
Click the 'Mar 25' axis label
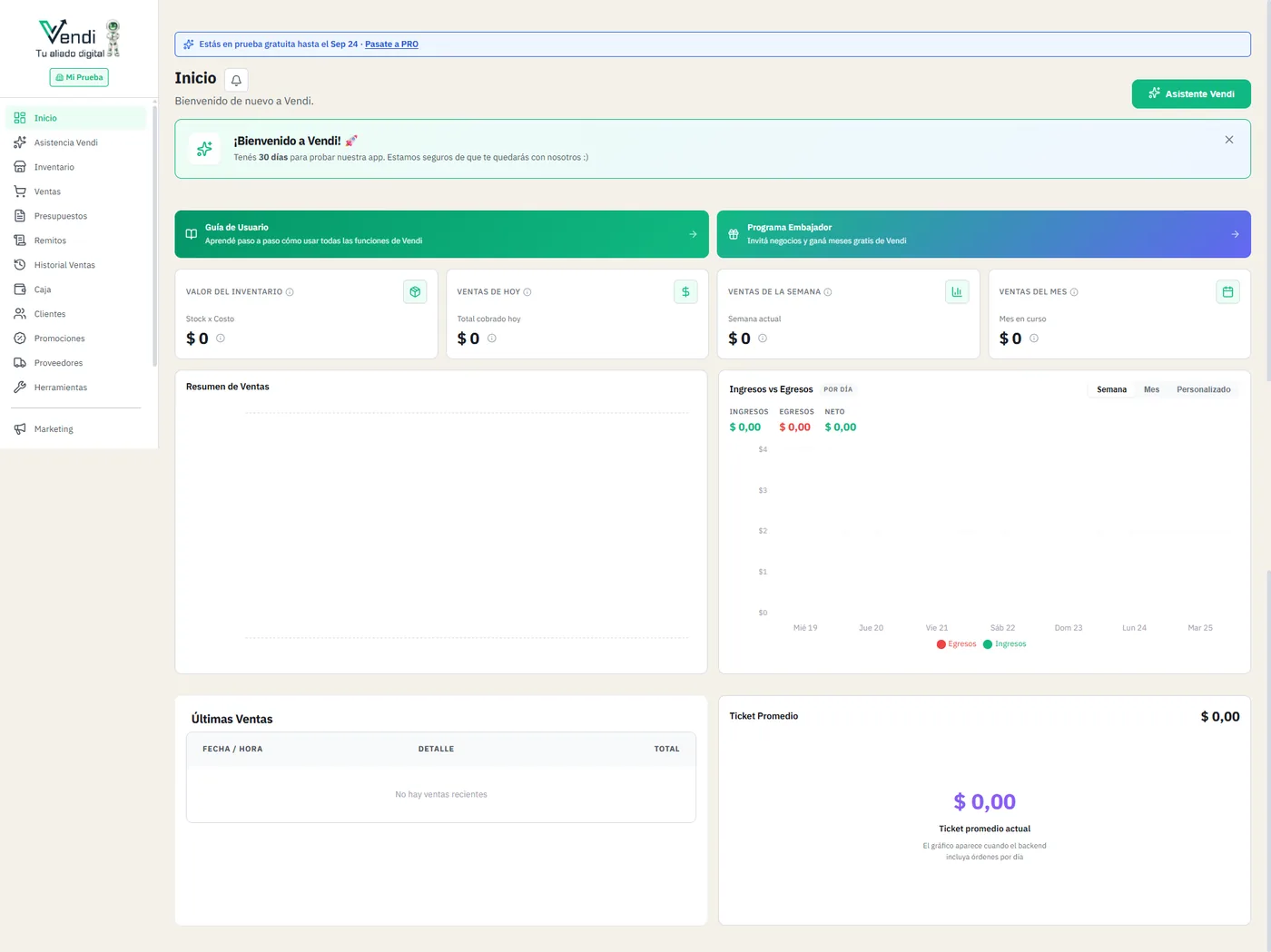1200,628
